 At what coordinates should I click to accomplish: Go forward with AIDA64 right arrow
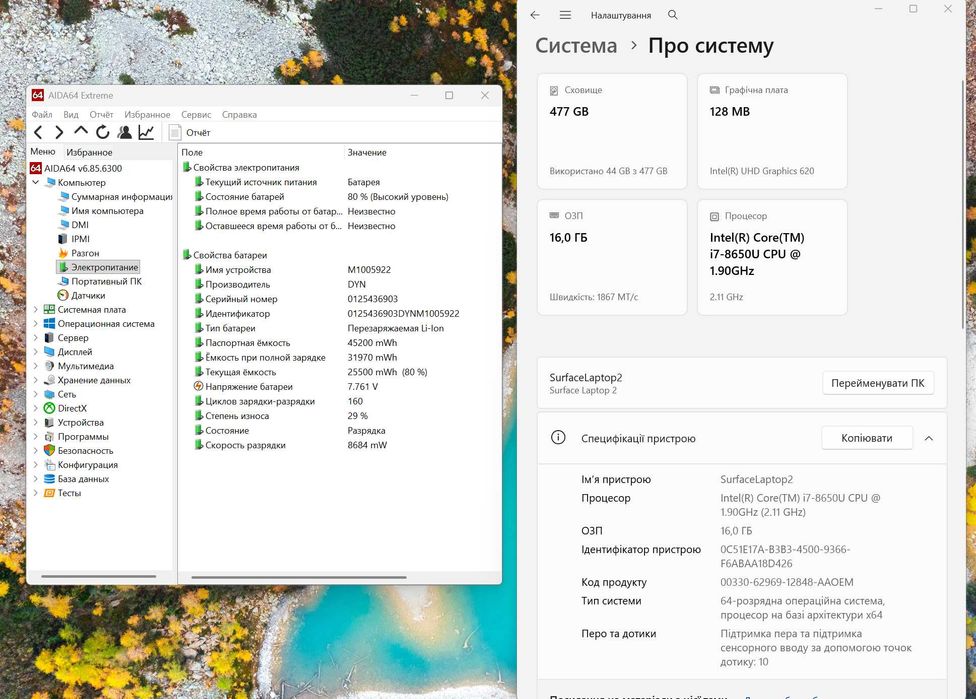[x=59, y=132]
